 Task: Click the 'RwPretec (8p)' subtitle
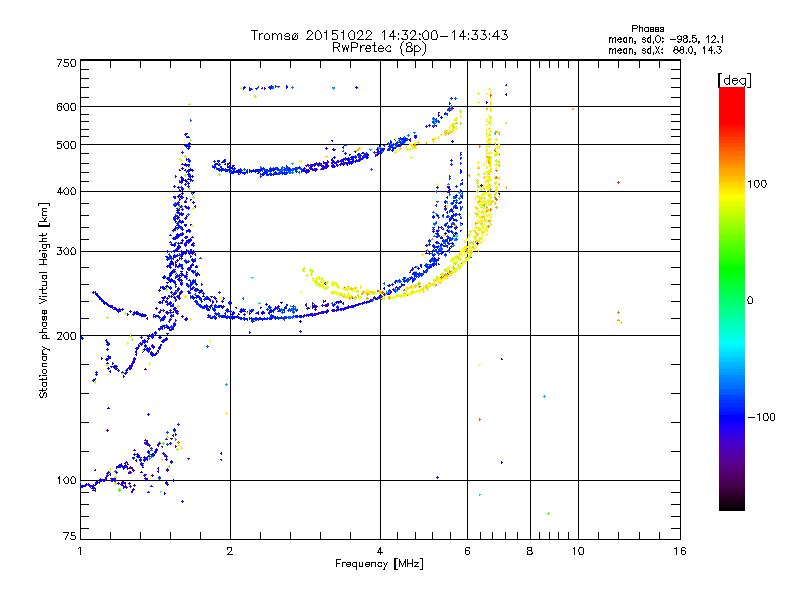click(379, 48)
